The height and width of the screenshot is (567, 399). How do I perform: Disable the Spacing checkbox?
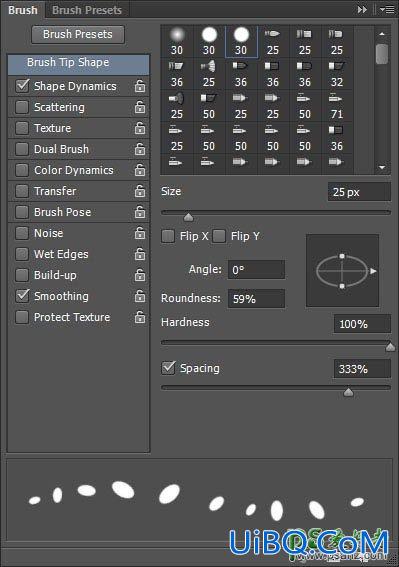pos(168,368)
